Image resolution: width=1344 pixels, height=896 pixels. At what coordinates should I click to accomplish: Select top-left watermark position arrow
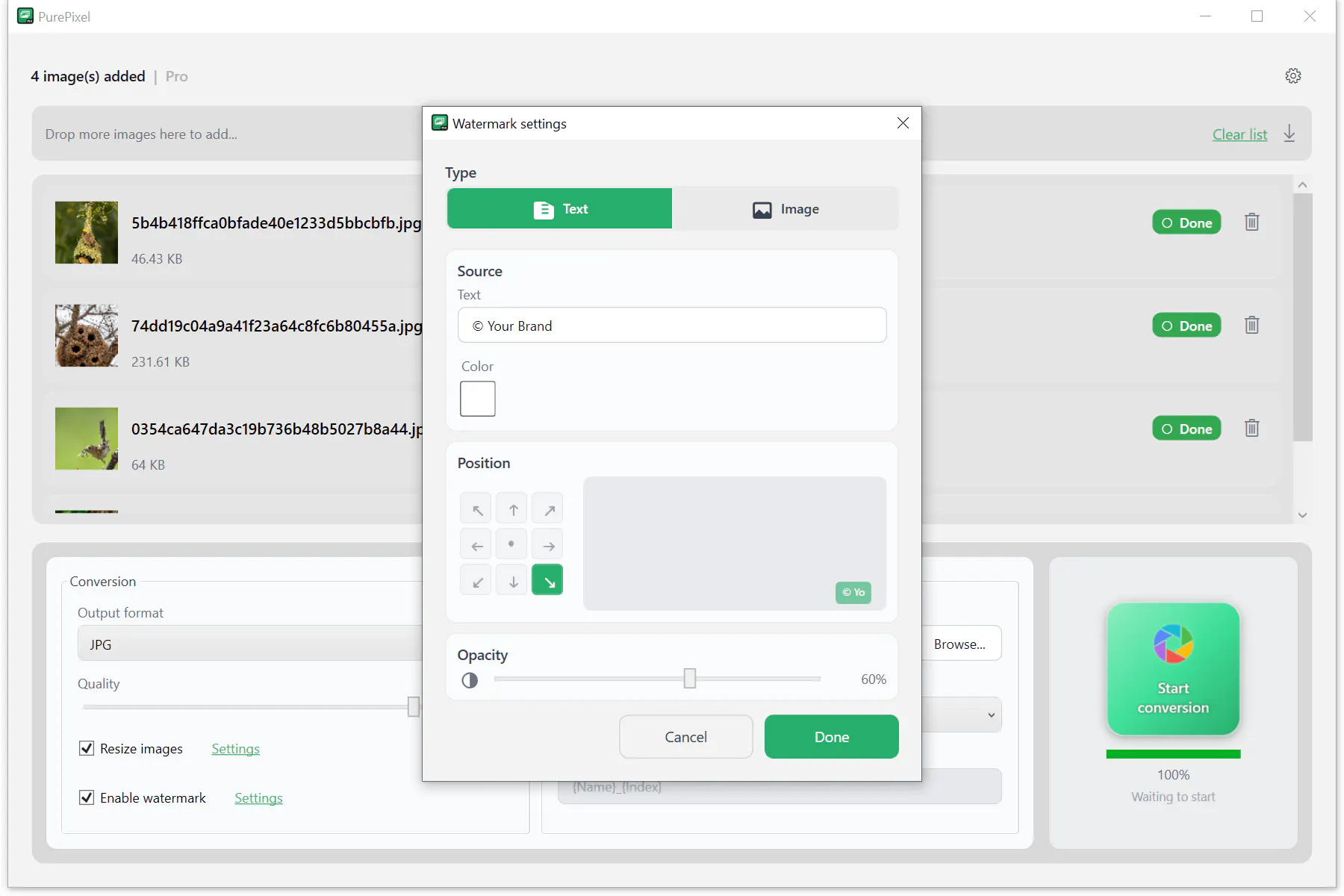pyautogui.click(x=476, y=509)
